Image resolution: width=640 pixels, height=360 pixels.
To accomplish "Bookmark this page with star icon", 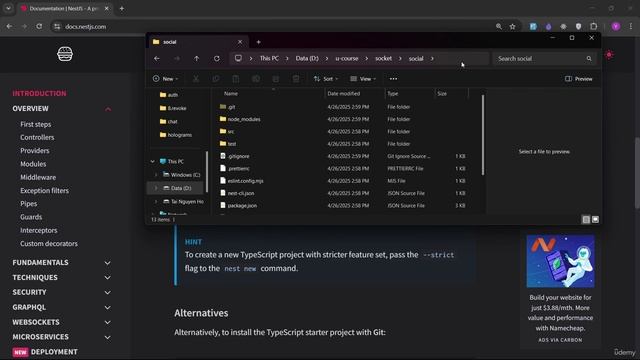I will 512,27.
